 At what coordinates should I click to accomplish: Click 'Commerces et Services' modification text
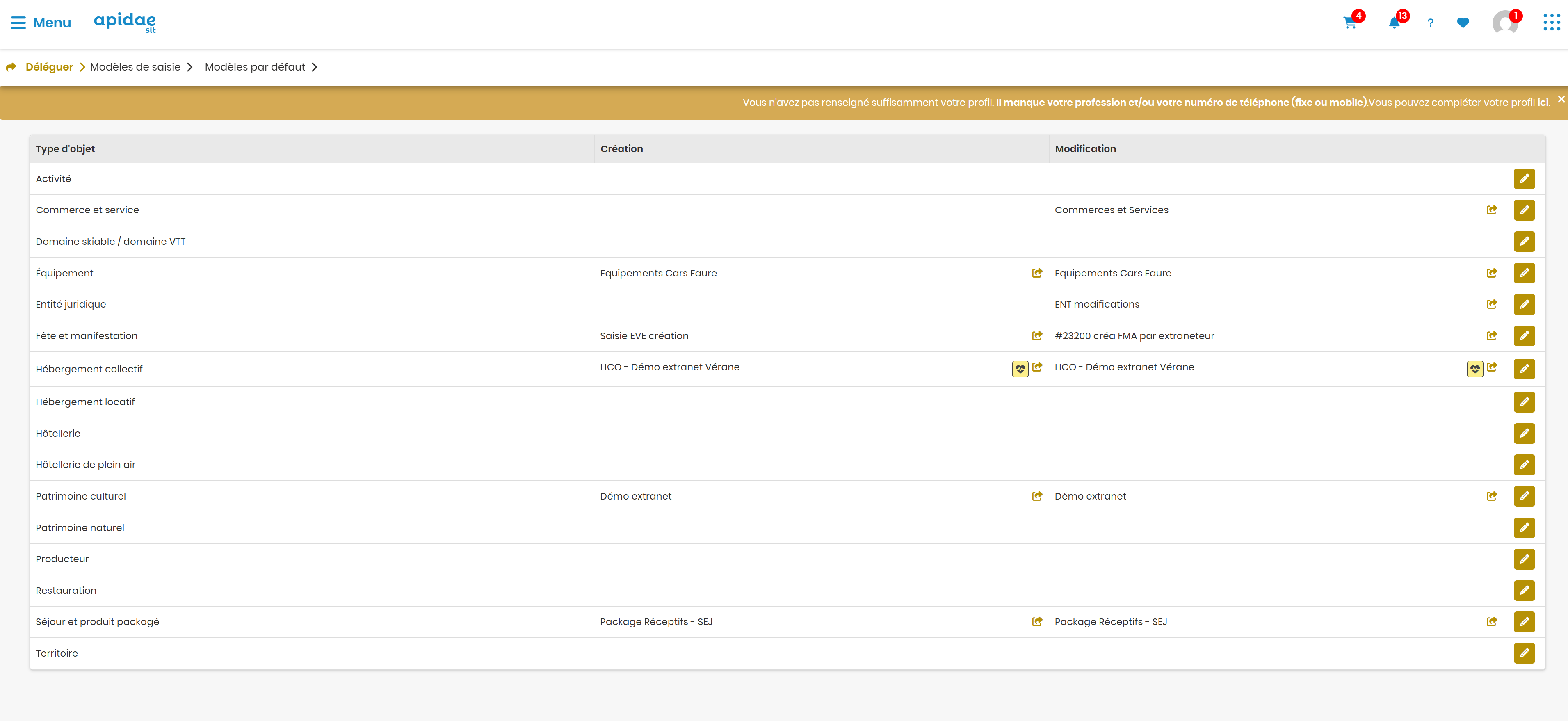(1112, 210)
